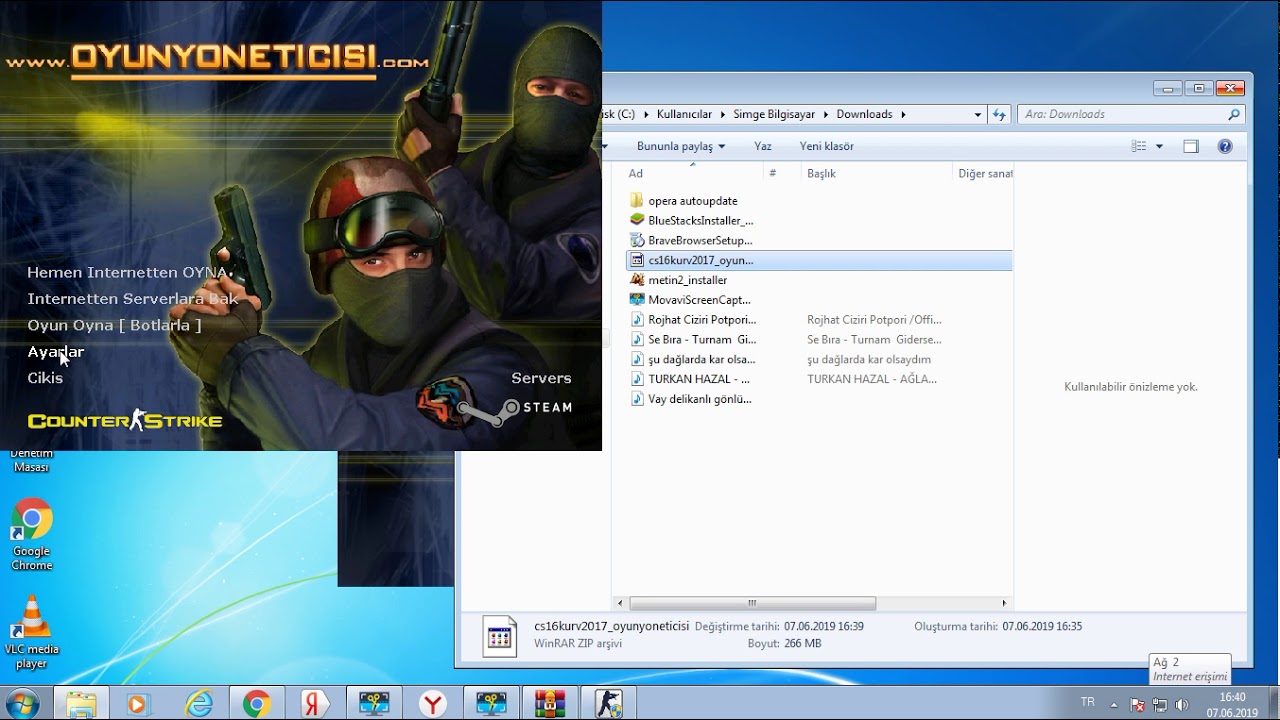Expand the Bununla paylaş dropdown
Screen dimensions: 1280x720
point(721,147)
